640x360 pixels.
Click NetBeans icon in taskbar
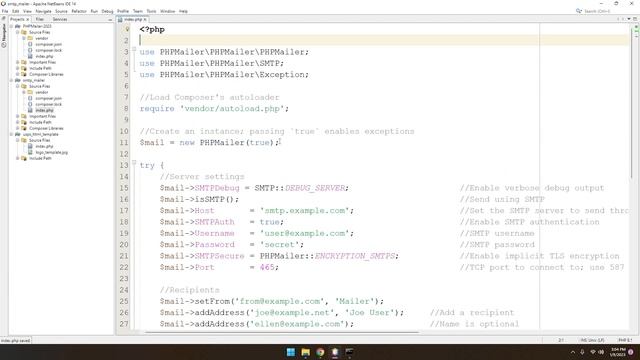pyautogui.click(x=335, y=352)
